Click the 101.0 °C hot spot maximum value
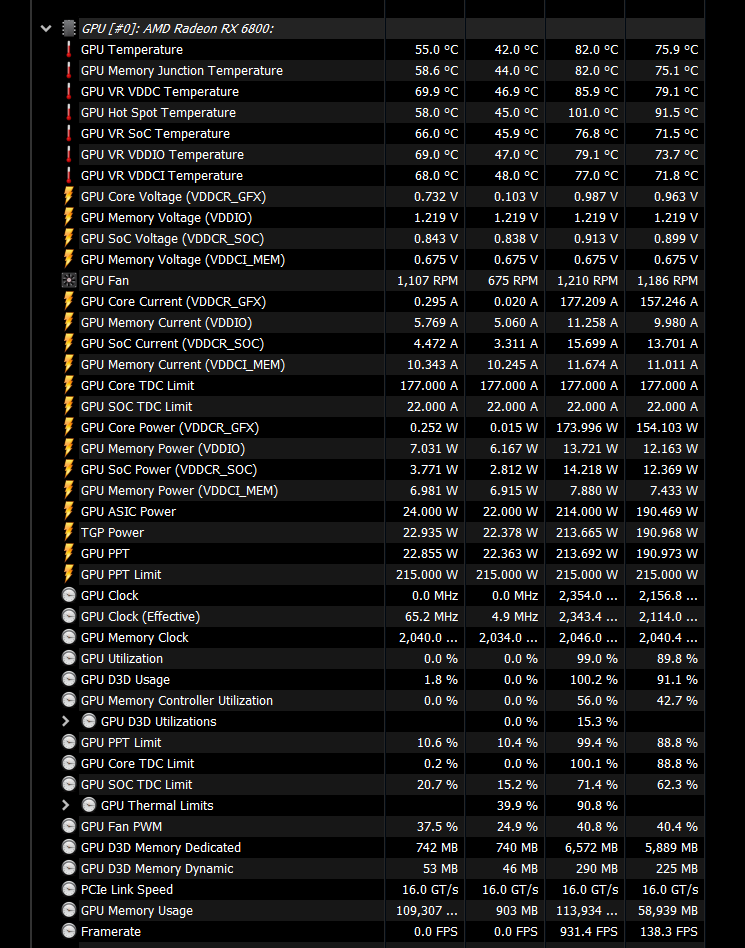 [x=593, y=112]
